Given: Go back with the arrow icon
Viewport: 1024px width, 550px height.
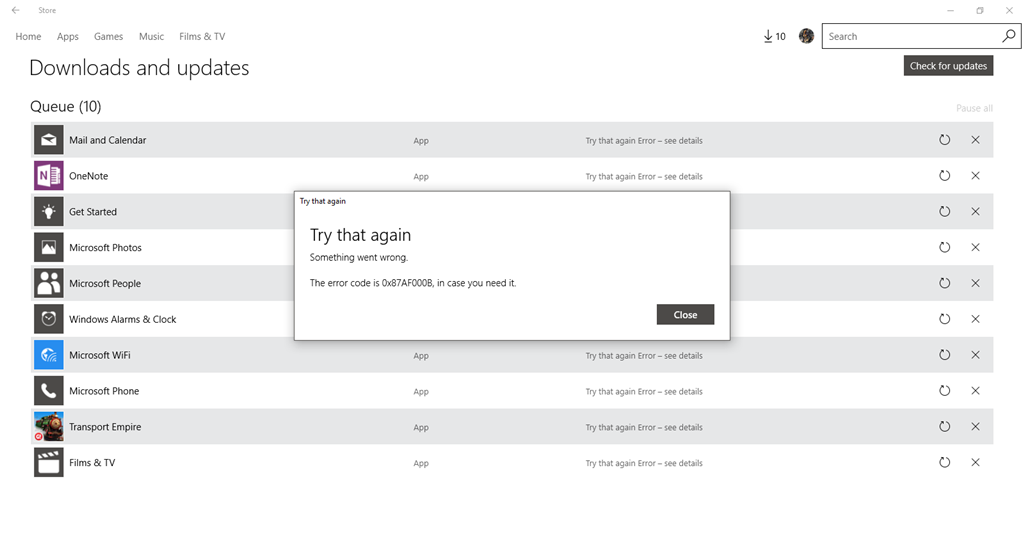Looking at the screenshot, I should point(16,10).
